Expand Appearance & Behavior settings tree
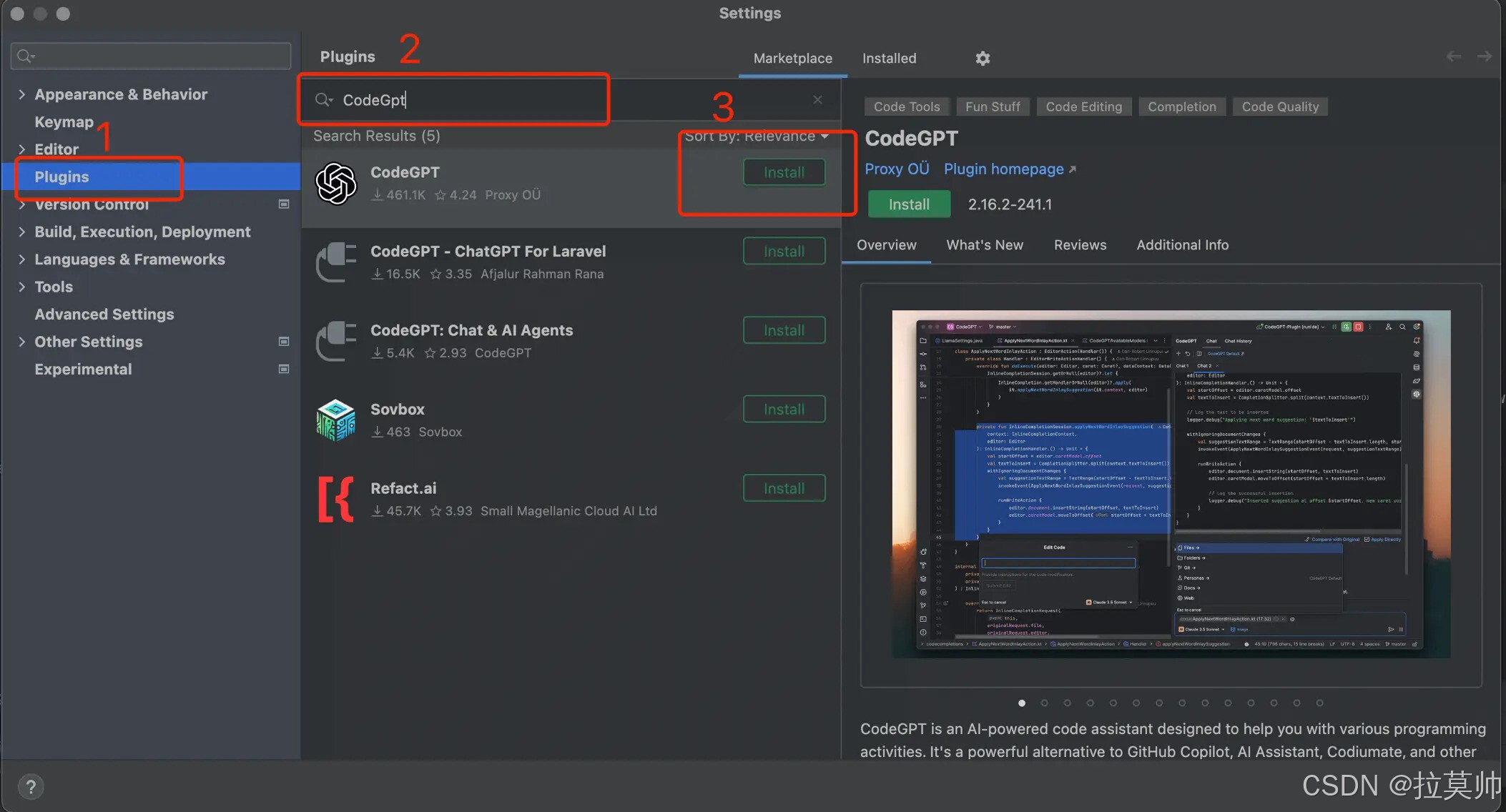This screenshot has height=812, width=1506. pos(21,94)
